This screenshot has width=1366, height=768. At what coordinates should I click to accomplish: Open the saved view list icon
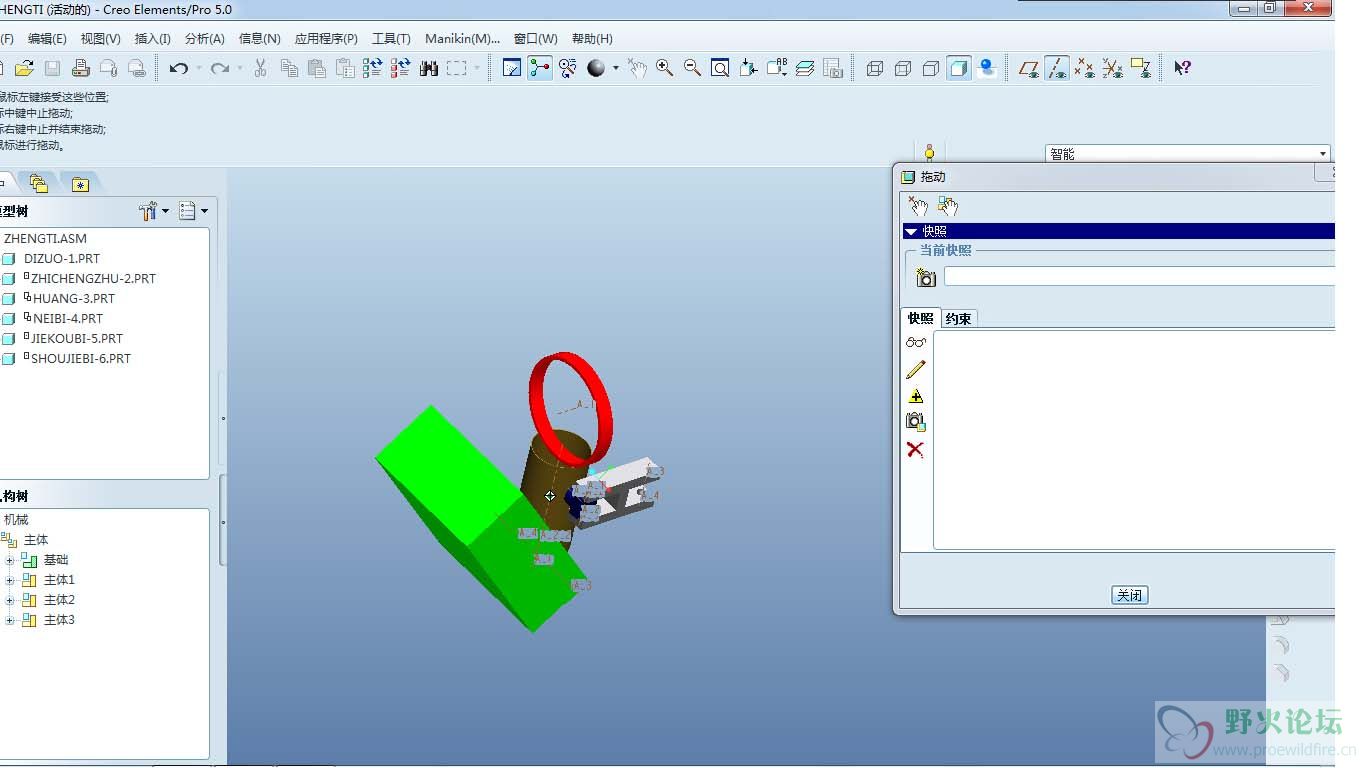pos(777,68)
